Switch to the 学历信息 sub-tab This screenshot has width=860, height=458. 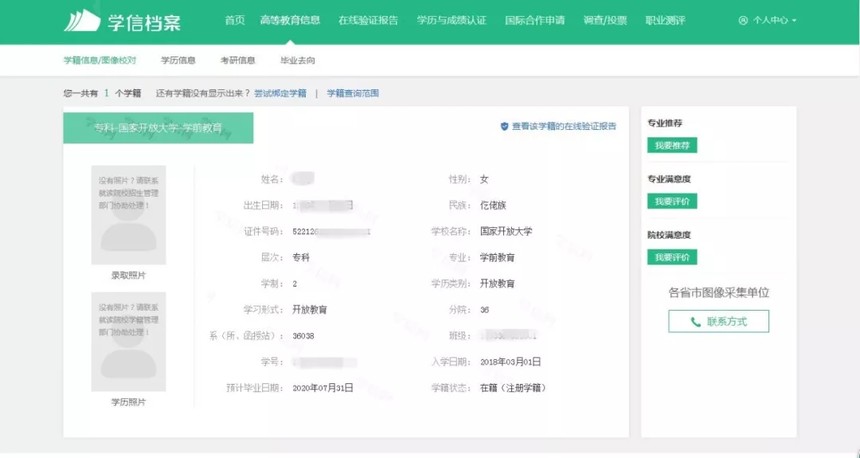(x=178, y=60)
